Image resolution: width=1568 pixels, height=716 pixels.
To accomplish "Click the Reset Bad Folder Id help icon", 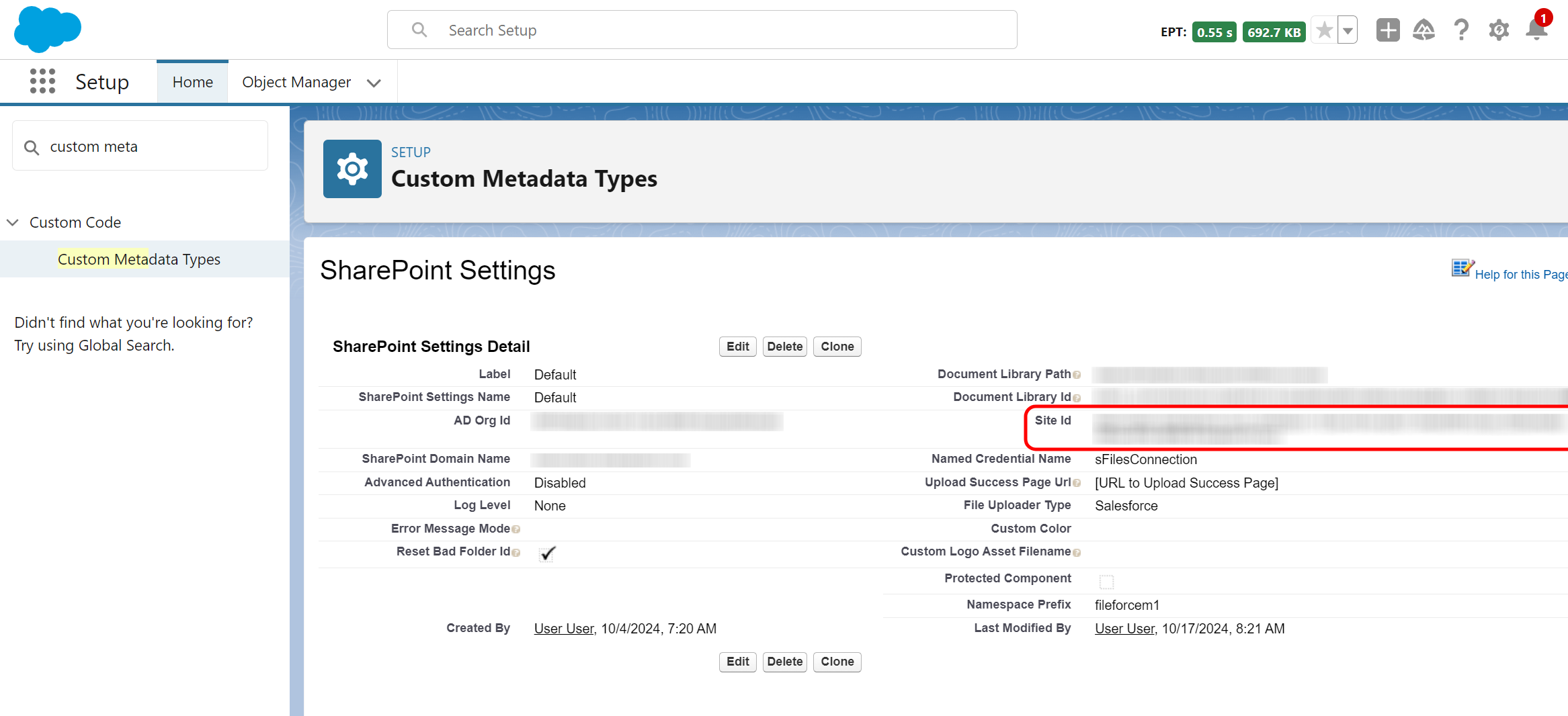I will pos(516,553).
